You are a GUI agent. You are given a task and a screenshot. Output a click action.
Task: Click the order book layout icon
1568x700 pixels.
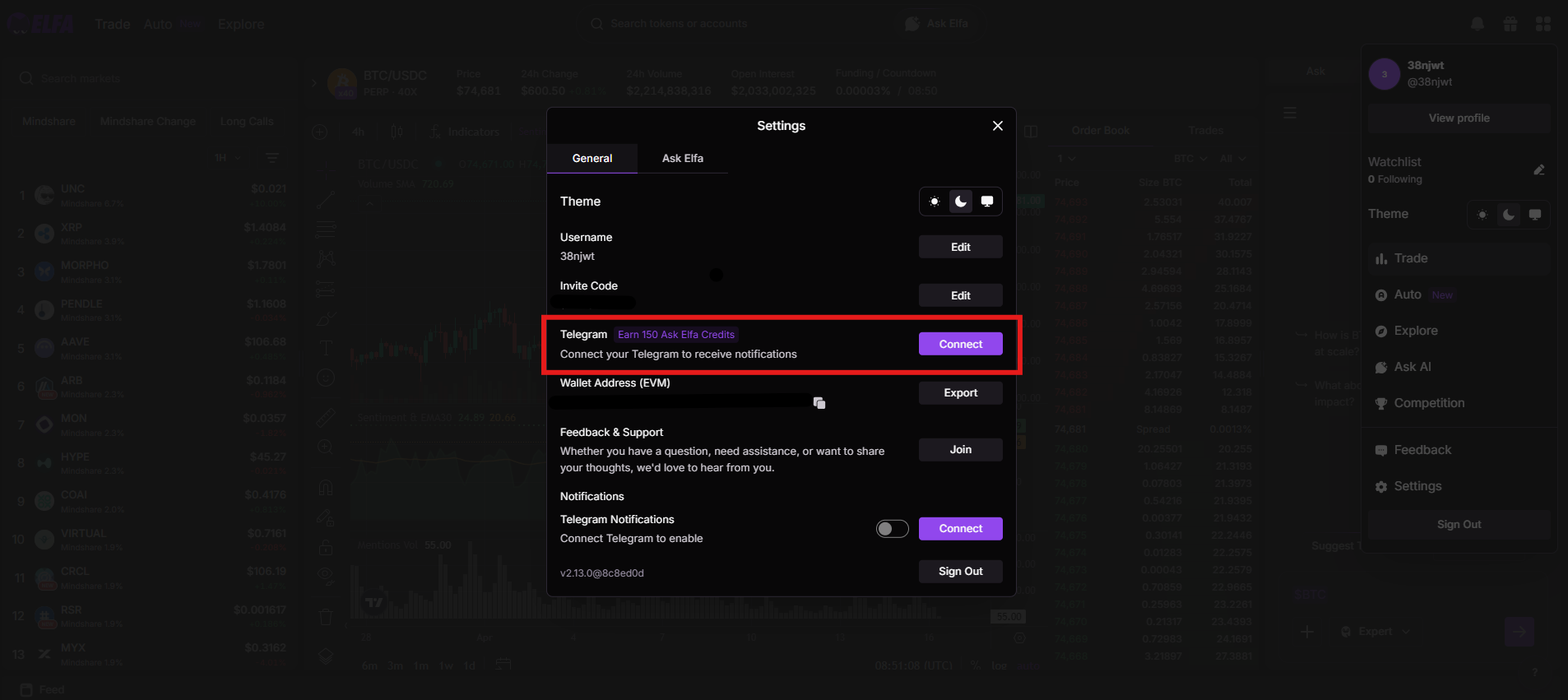[1031, 131]
